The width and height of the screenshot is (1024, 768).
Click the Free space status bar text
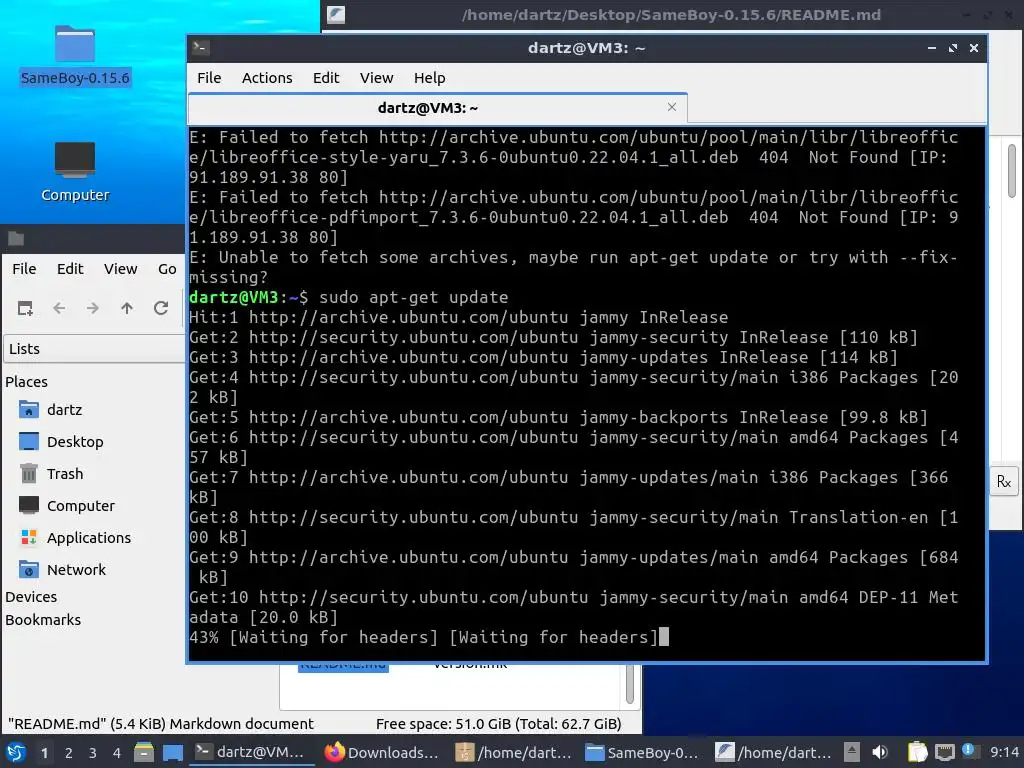pos(498,724)
